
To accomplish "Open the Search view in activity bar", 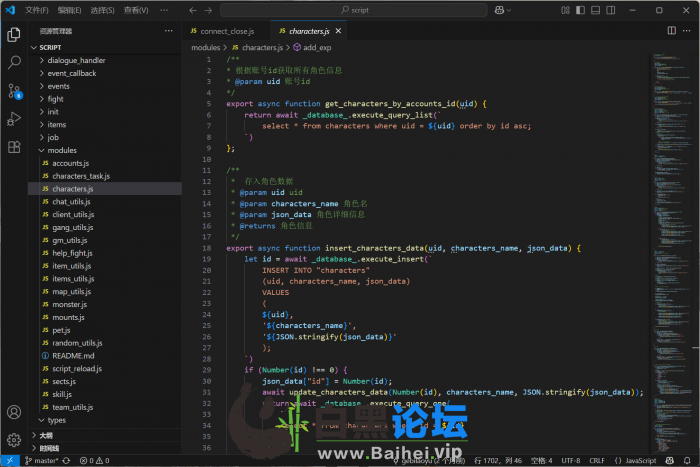I will click(x=14, y=62).
